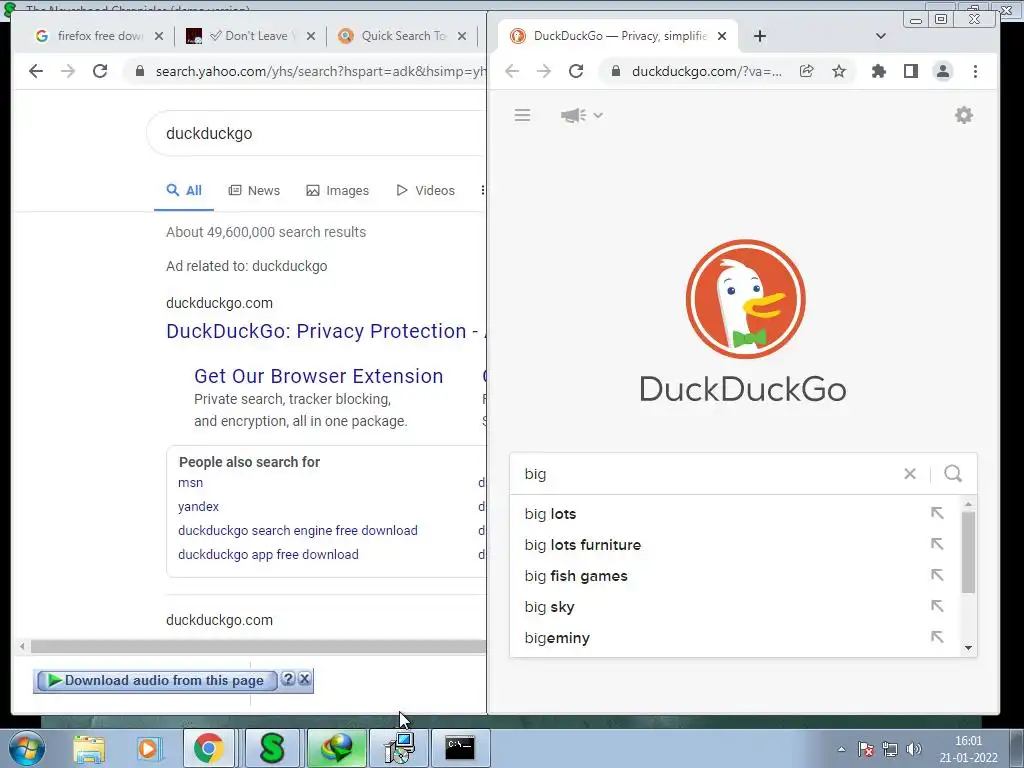
Task: Open Yahoo 'Images' results tab
Action: 338,191
